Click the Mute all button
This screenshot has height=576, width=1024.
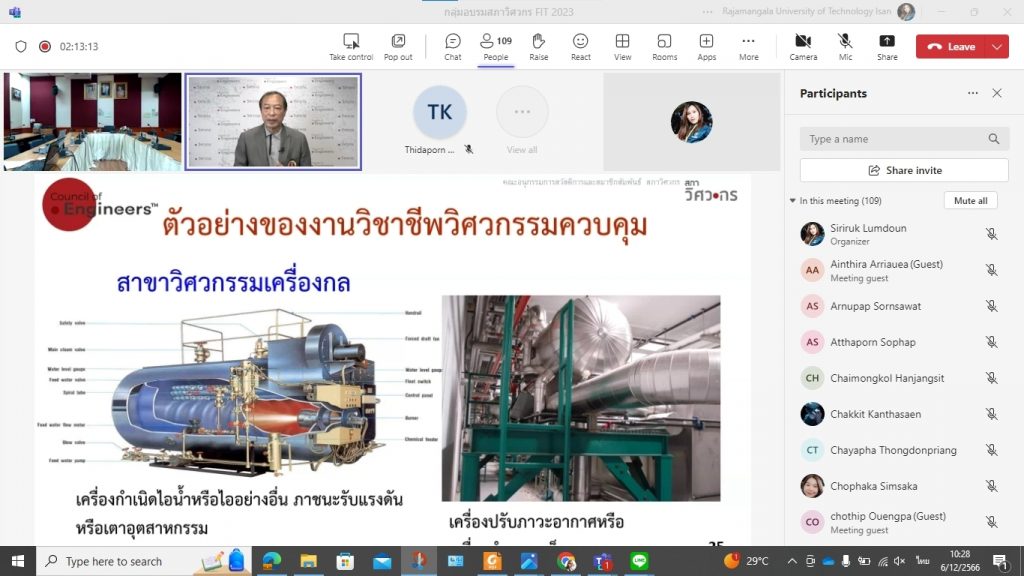[970, 201]
